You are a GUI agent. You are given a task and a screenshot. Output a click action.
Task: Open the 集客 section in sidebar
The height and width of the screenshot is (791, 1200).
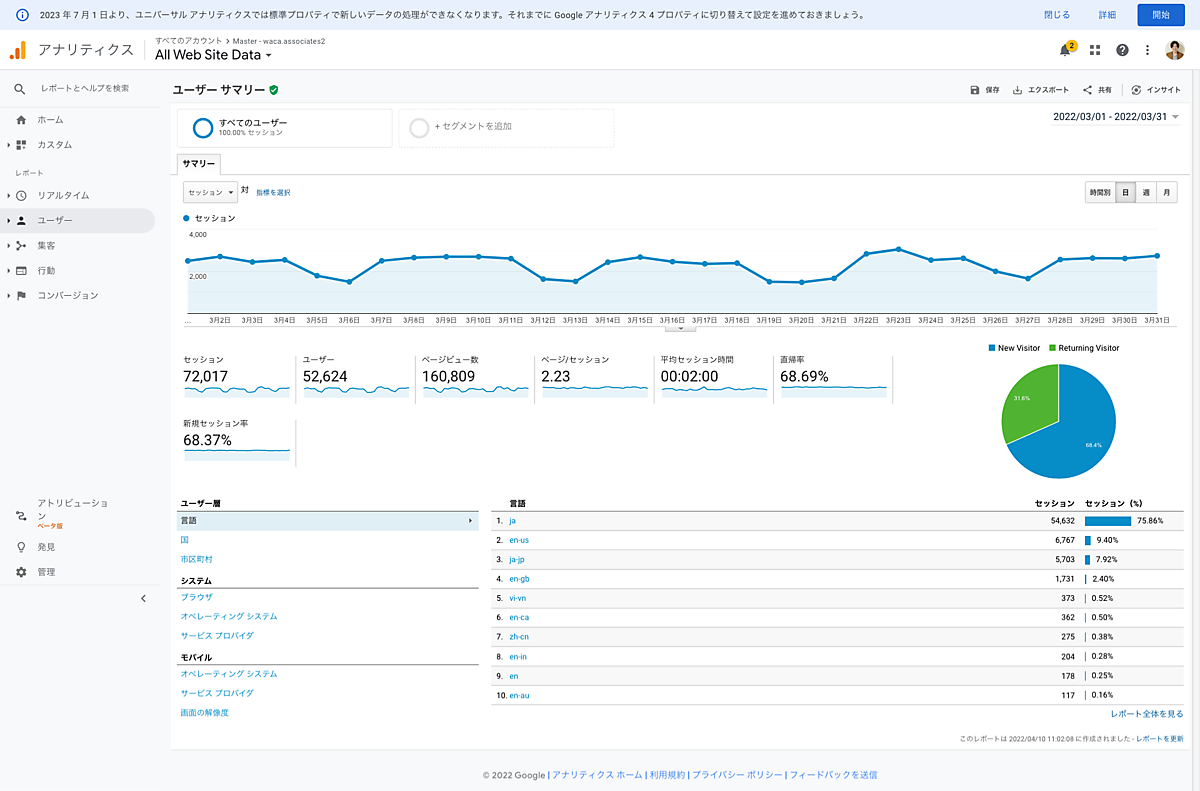pyautogui.click(x=46, y=245)
